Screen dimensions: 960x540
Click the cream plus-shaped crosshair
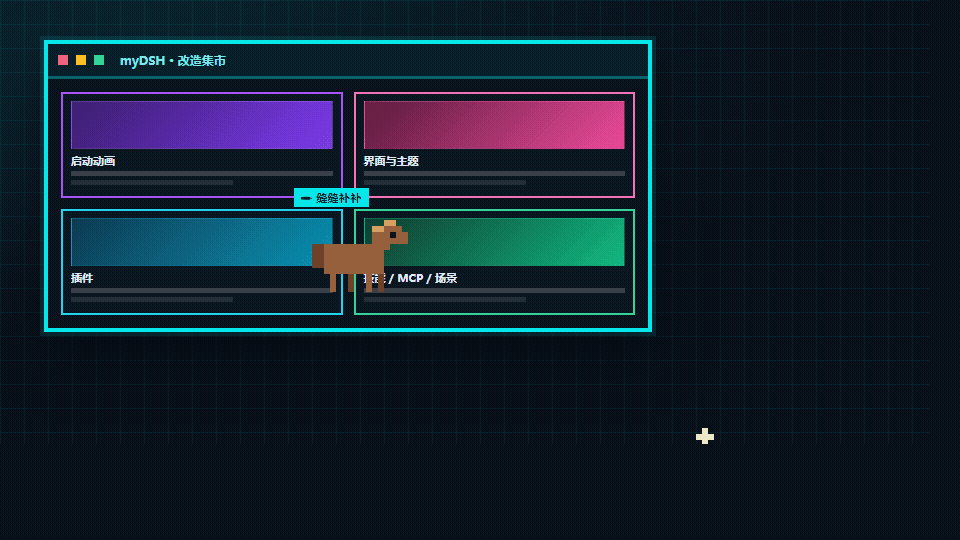705,436
